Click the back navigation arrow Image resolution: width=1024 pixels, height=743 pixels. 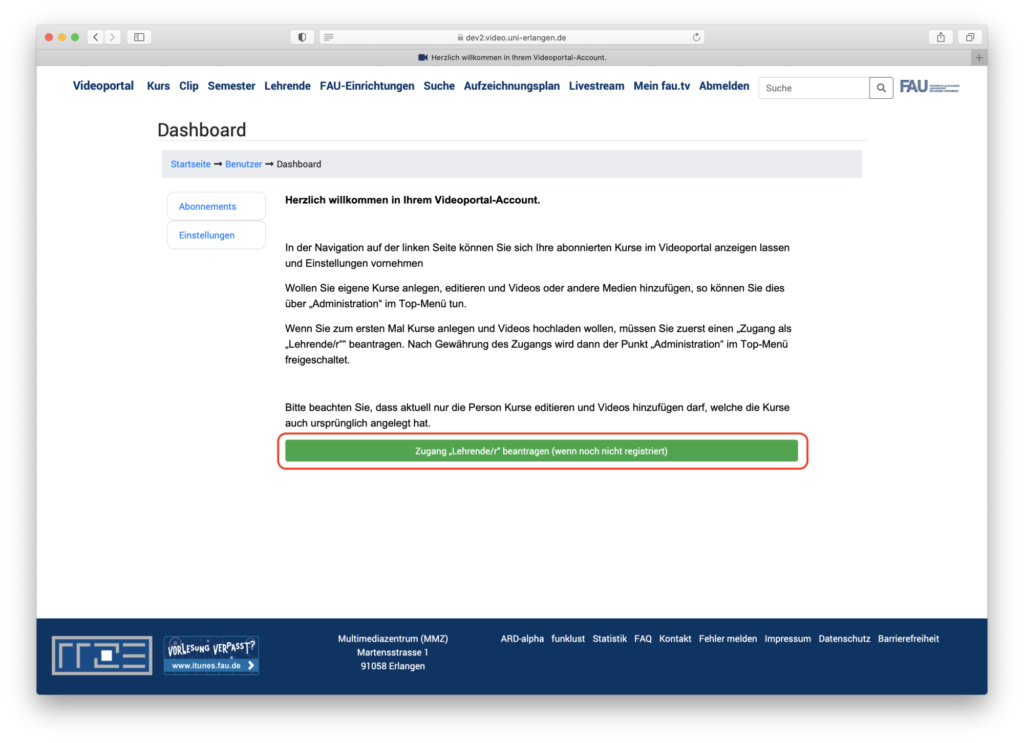coord(95,36)
